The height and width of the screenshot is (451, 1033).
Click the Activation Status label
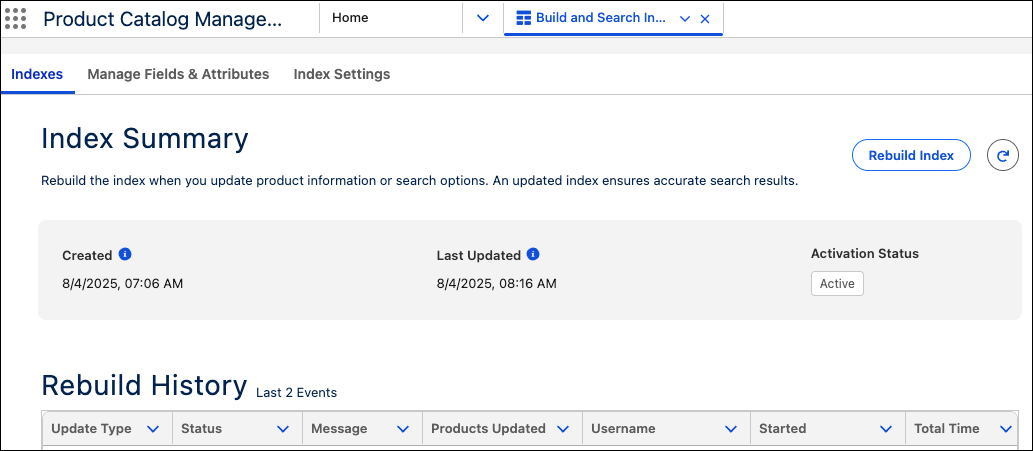click(x=865, y=253)
